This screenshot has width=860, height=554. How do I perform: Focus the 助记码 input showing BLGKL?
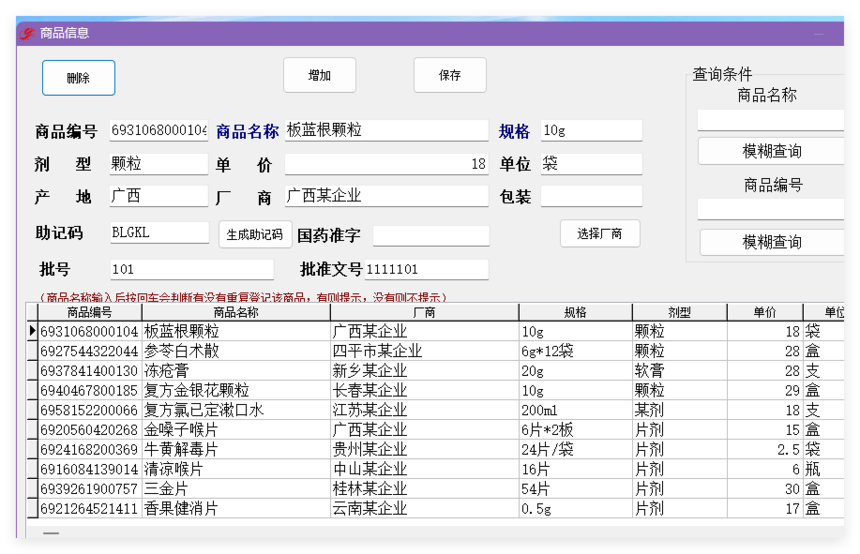click(x=159, y=233)
